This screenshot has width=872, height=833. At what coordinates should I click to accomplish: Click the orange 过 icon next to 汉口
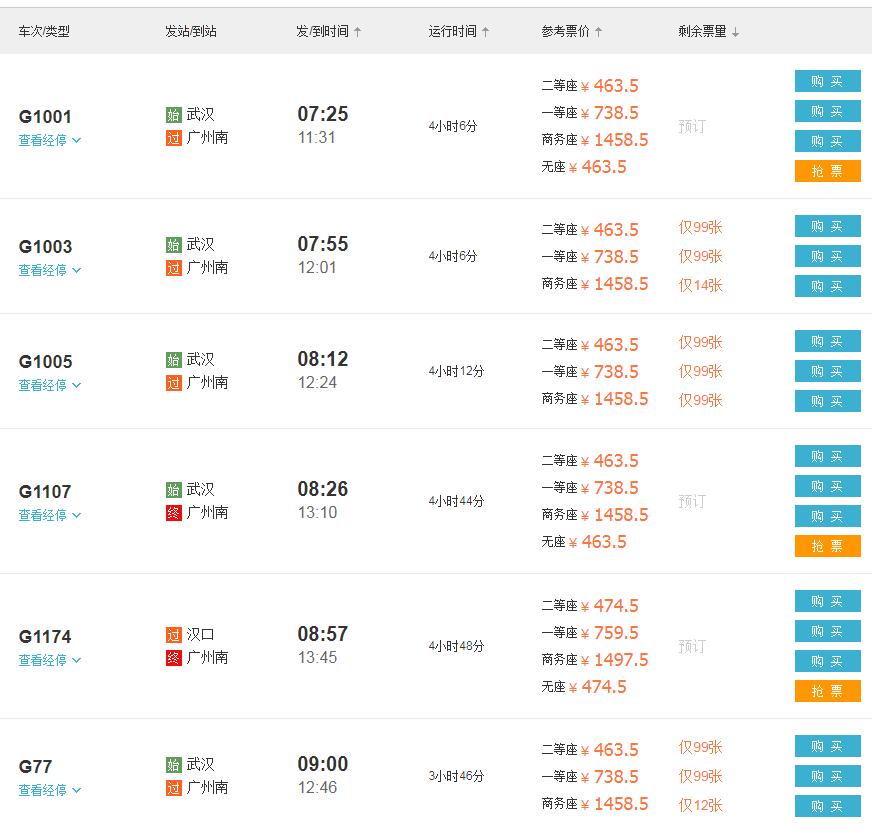point(174,634)
